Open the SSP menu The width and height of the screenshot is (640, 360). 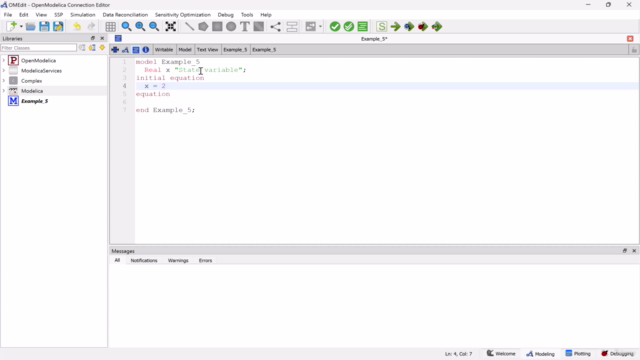58,15
